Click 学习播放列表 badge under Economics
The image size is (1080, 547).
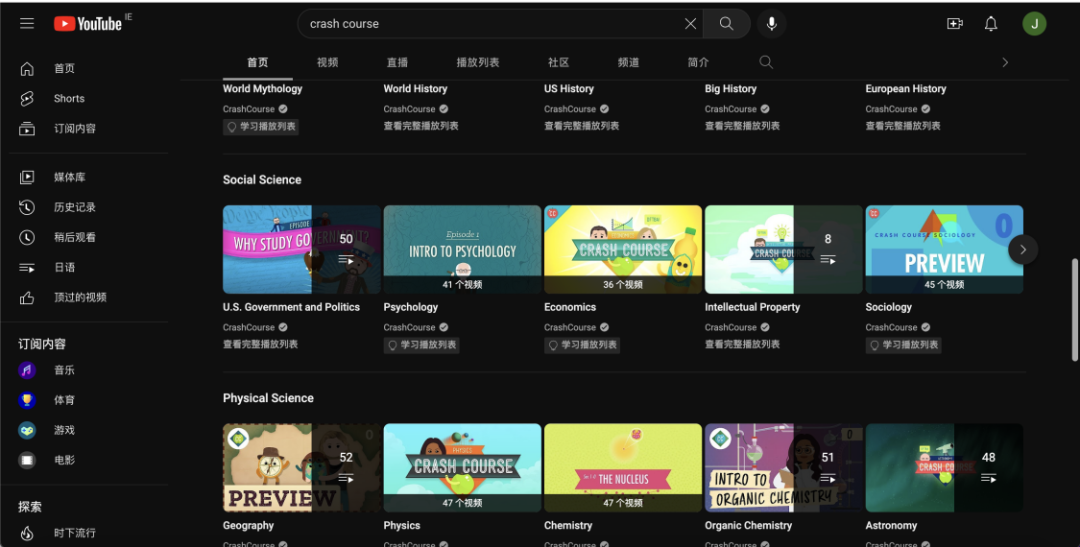coord(582,345)
